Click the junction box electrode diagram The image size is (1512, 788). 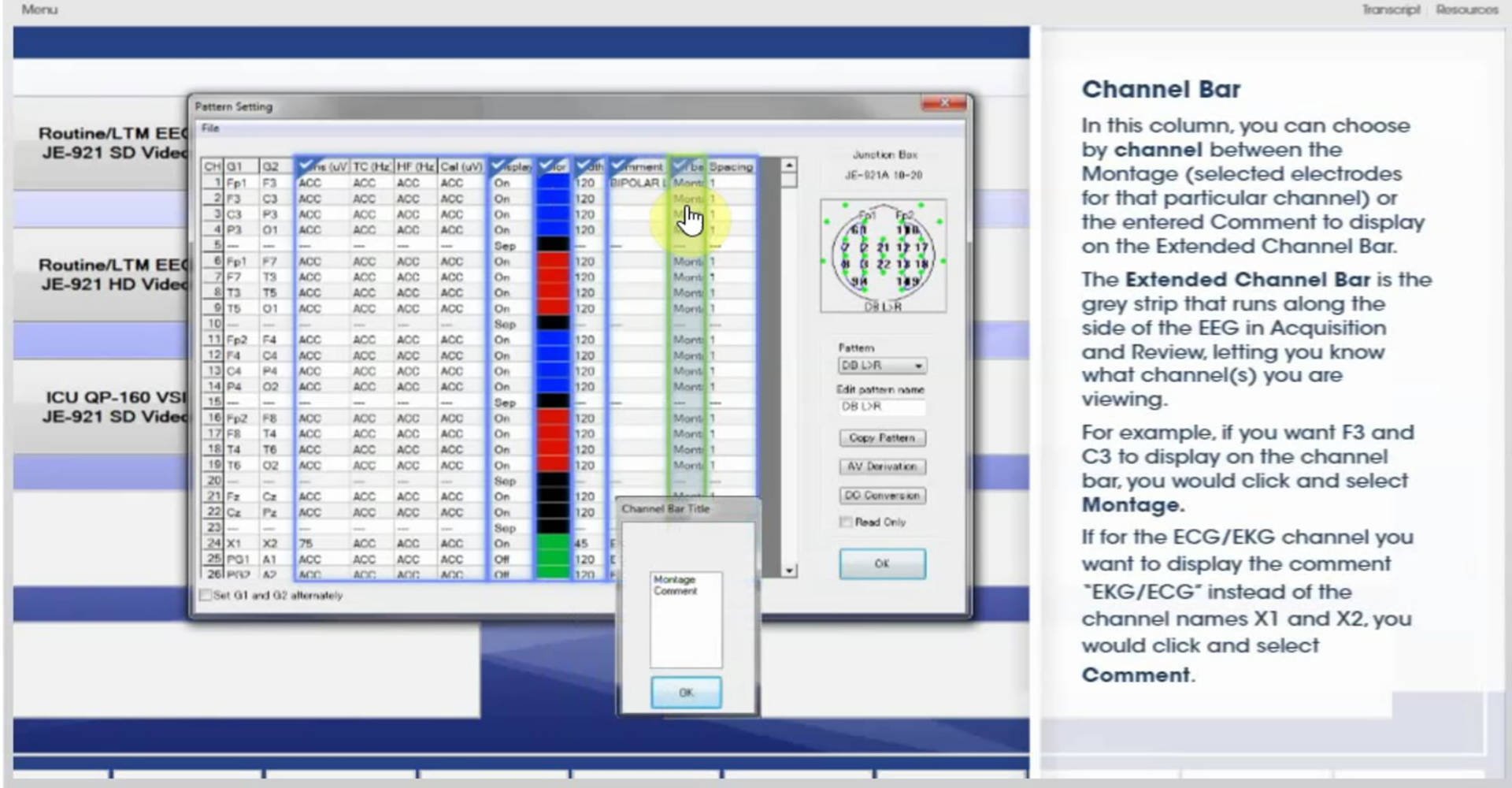pyautogui.click(x=883, y=256)
